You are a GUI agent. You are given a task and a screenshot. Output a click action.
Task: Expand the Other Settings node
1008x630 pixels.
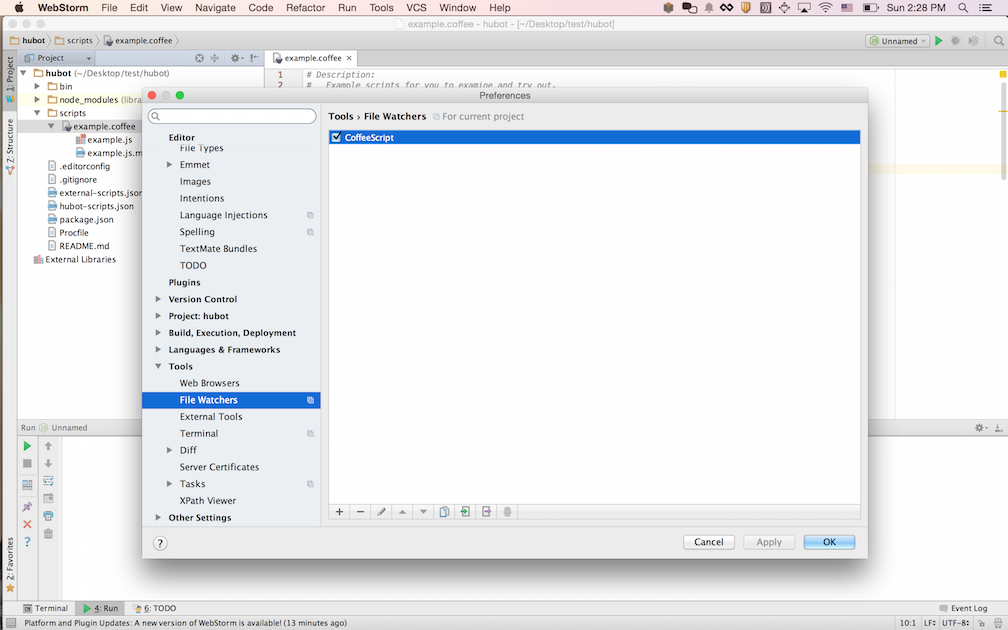click(158, 517)
